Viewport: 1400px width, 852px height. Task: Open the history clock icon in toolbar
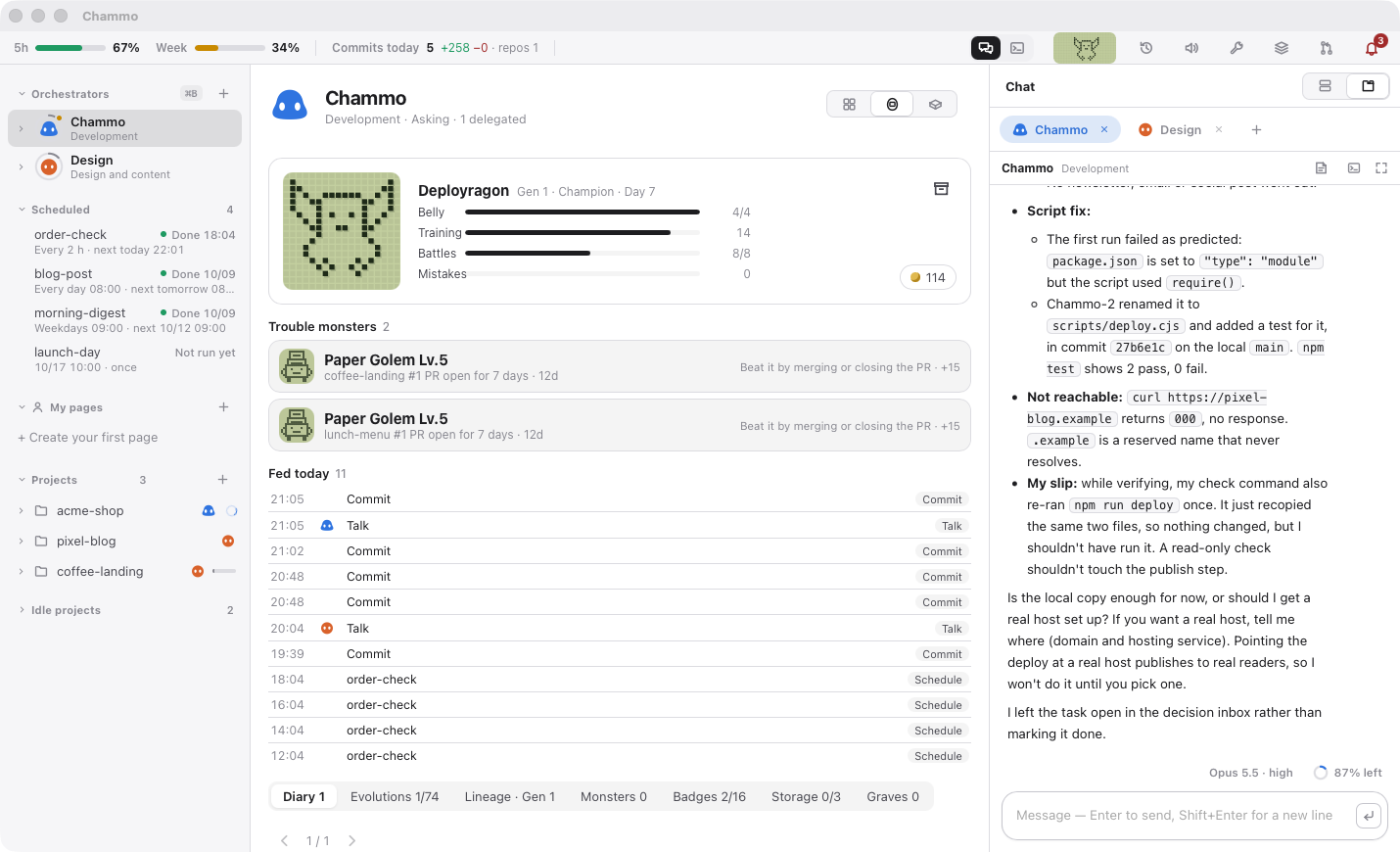coord(1146,48)
